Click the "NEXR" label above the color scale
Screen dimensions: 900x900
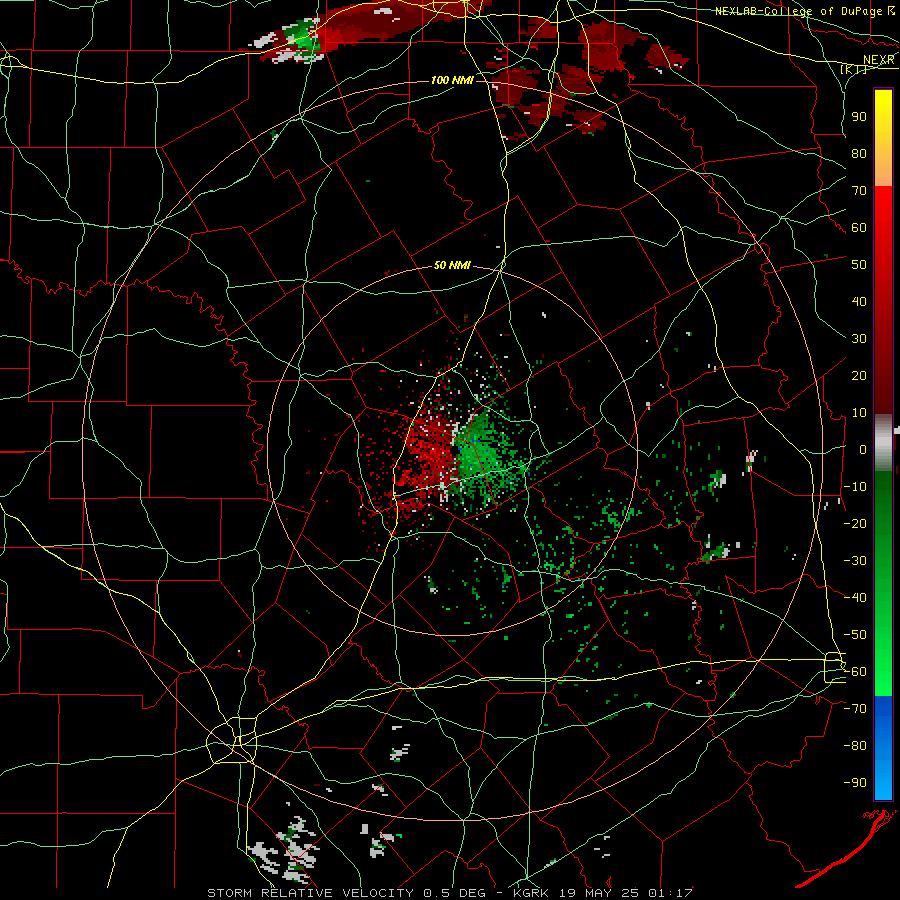tap(879, 60)
